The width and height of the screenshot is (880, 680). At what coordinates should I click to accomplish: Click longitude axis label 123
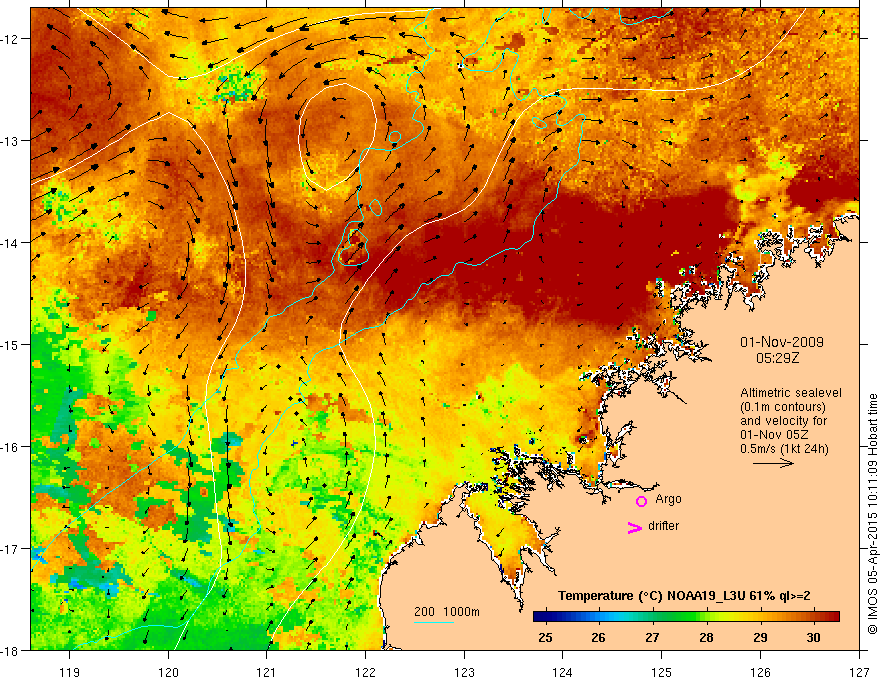464,672
